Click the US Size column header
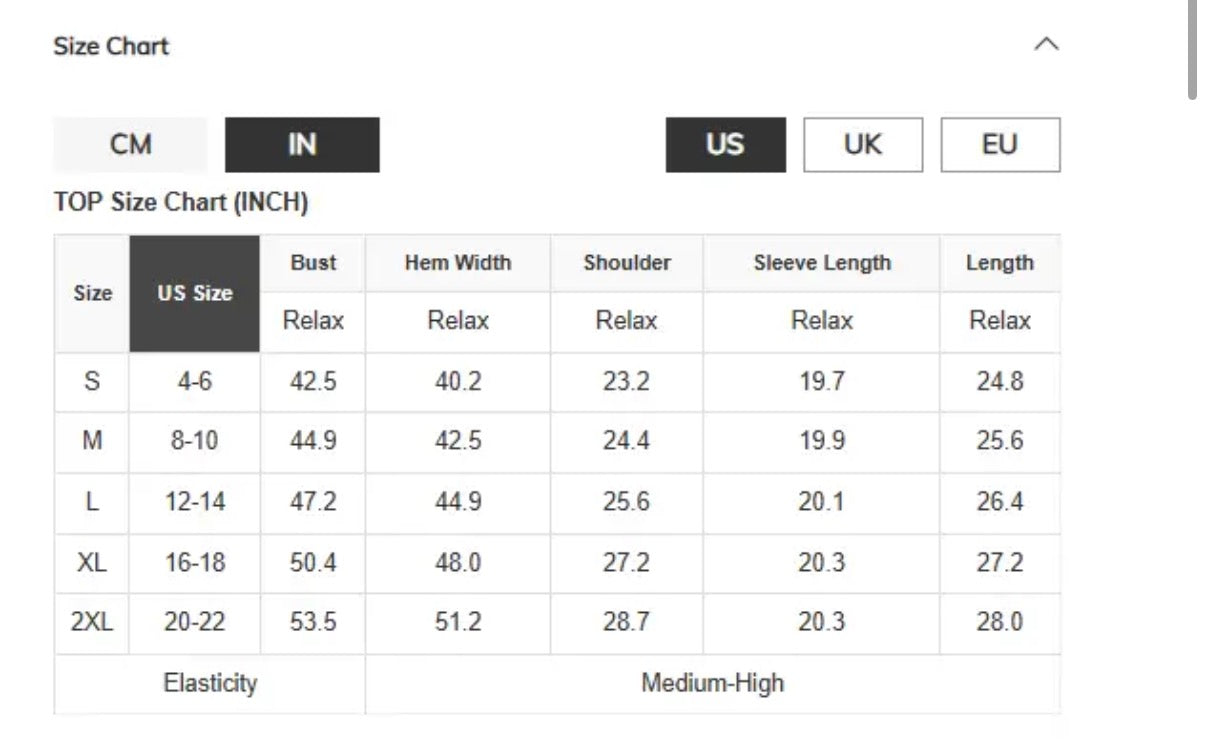 pyautogui.click(x=194, y=293)
